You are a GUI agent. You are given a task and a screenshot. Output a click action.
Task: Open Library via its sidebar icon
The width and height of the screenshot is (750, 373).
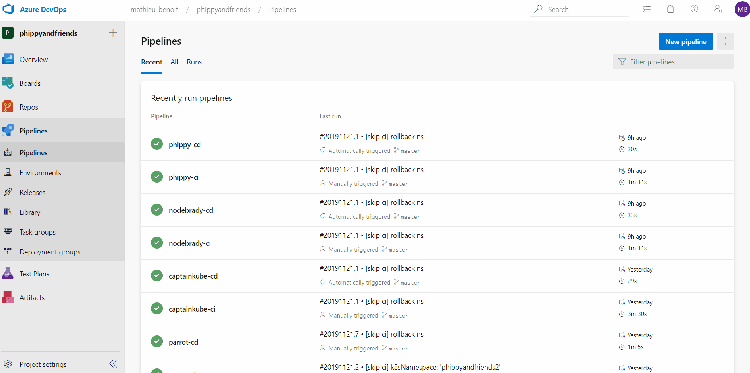pyautogui.click(x=8, y=212)
